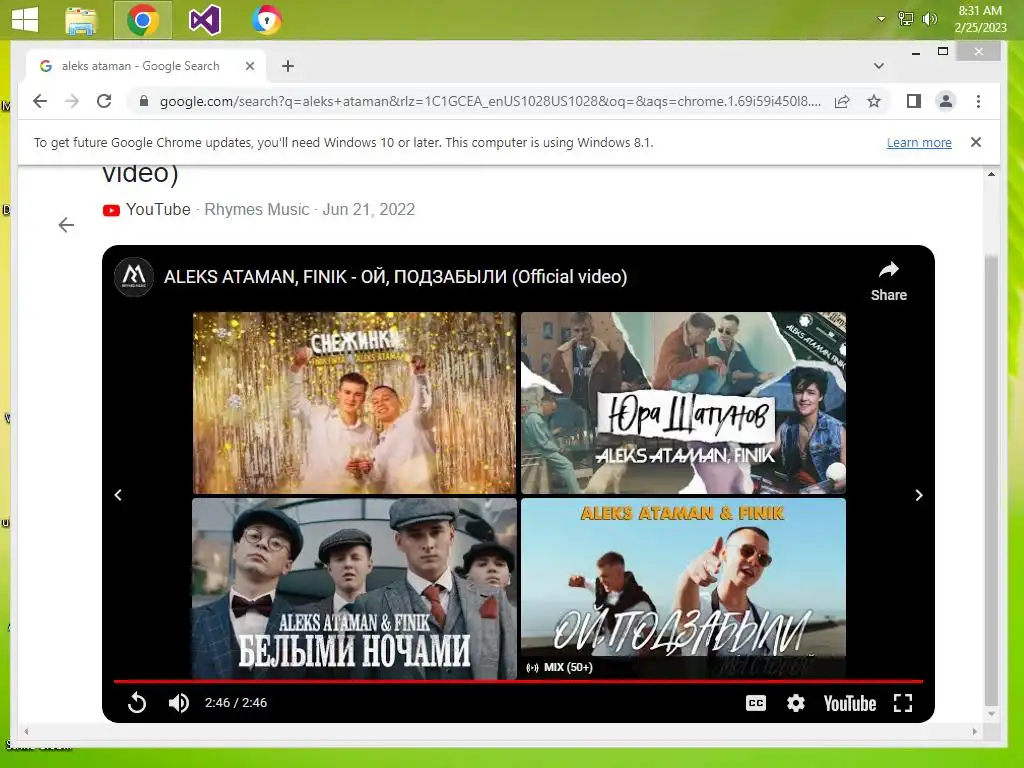The height and width of the screenshot is (768, 1024).
Task: Minimize the Chrome window
Action: click(x=916, y=52)
